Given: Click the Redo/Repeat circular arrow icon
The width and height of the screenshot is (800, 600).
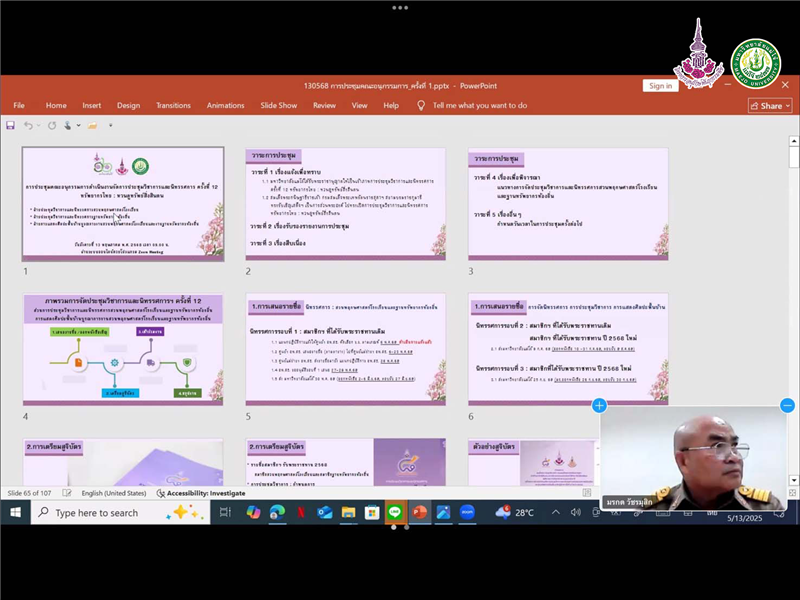Looking at the screenshot, I should tap(52, 126).
